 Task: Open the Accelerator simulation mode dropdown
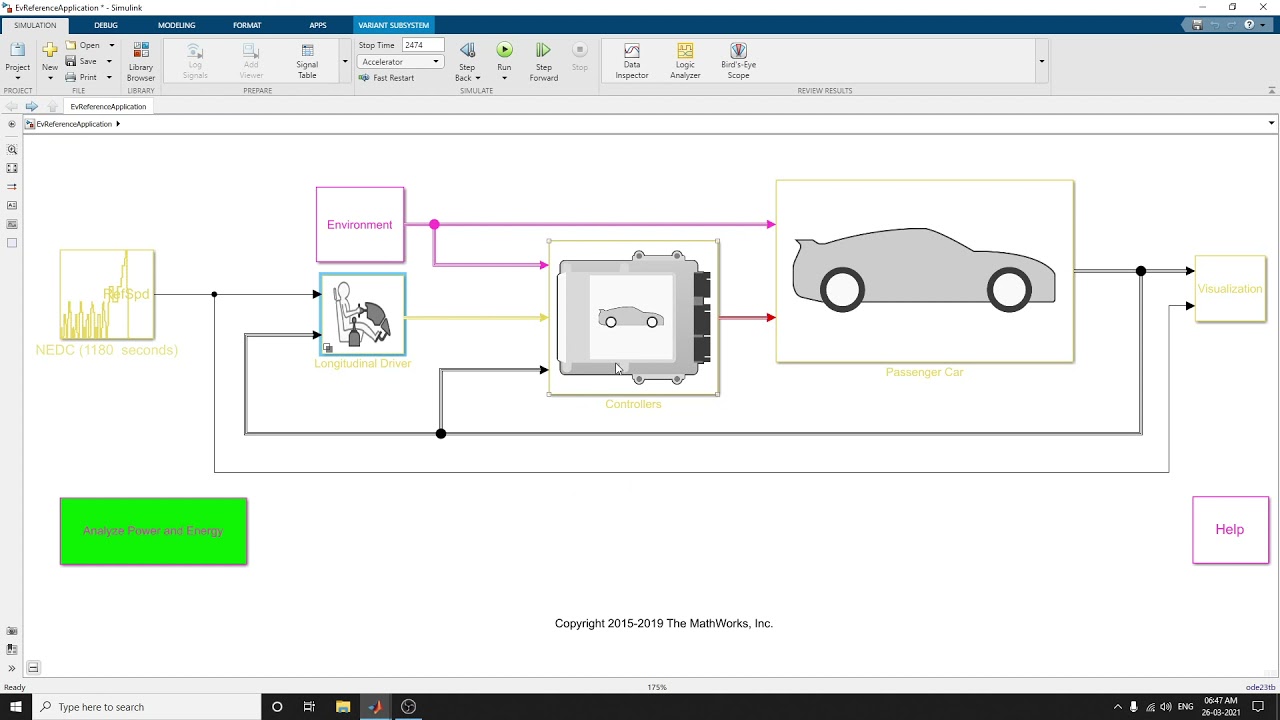click(x=400, y=62)
